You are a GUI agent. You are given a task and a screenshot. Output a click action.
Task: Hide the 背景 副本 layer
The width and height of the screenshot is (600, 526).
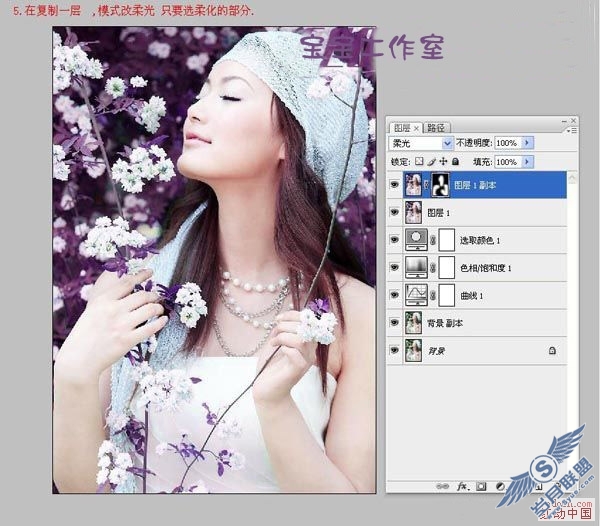[x=394, y=322]
